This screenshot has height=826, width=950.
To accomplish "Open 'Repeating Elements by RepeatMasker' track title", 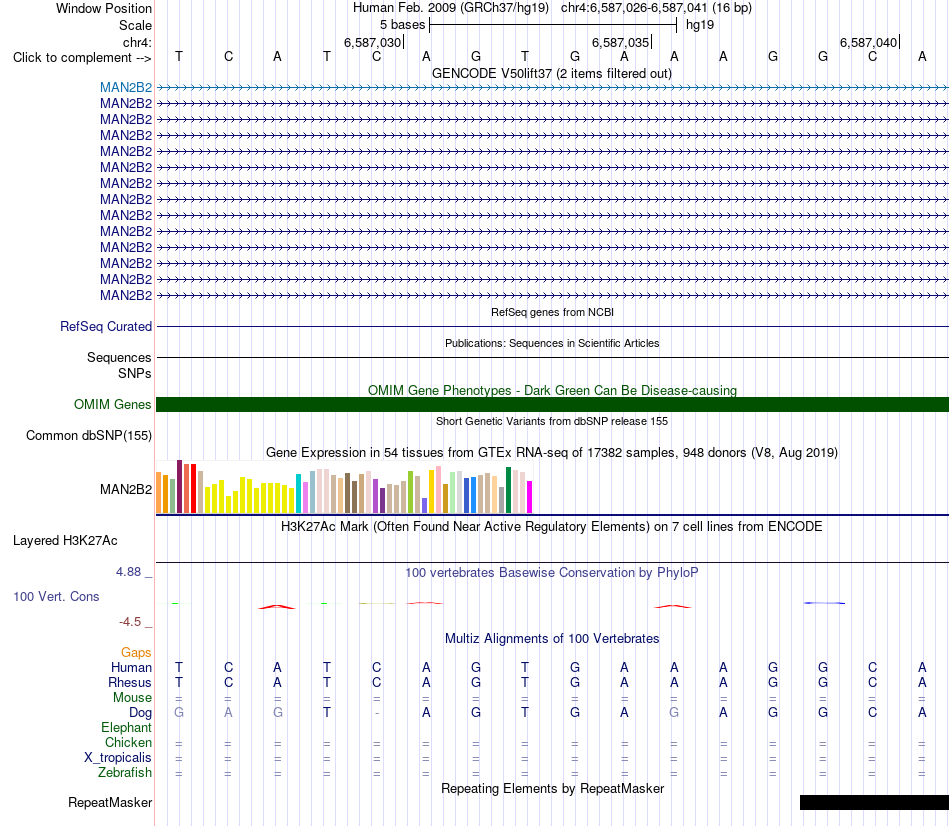I will click(x=552, y=788).
